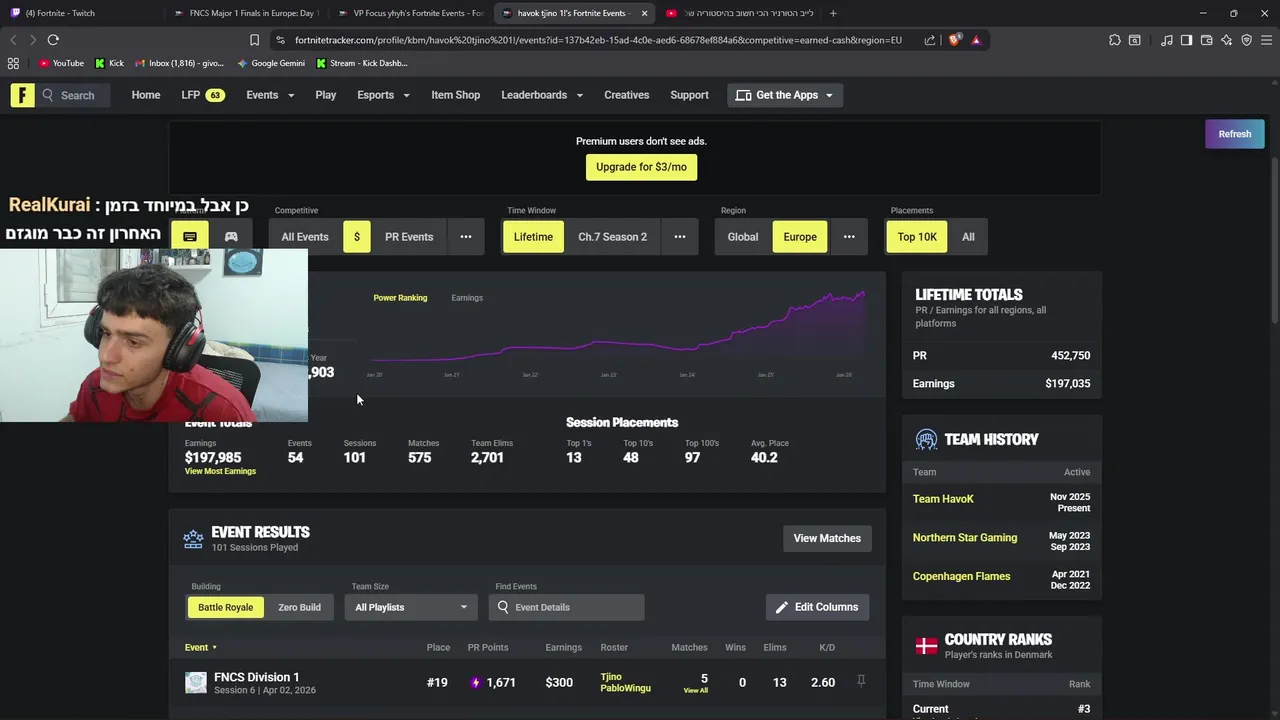This screenshot has width=1280, height=720.
Task: Select Zero Build mode
Action: (x=299, y=607)
